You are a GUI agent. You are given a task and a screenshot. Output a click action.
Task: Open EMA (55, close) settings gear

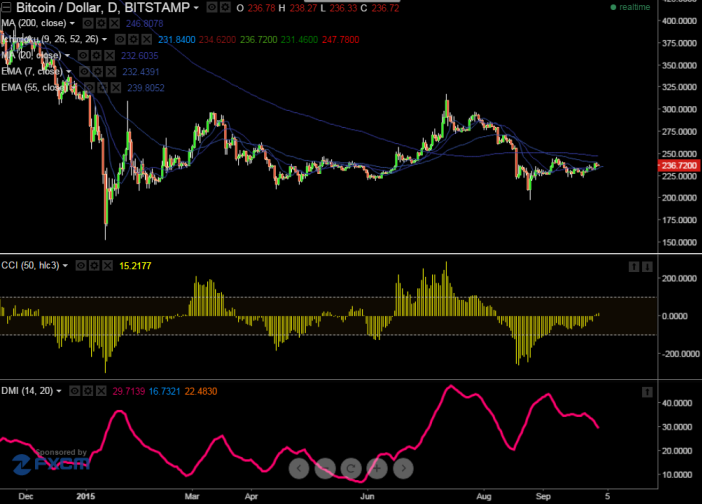pyautogui.click(x=103, y=88)
